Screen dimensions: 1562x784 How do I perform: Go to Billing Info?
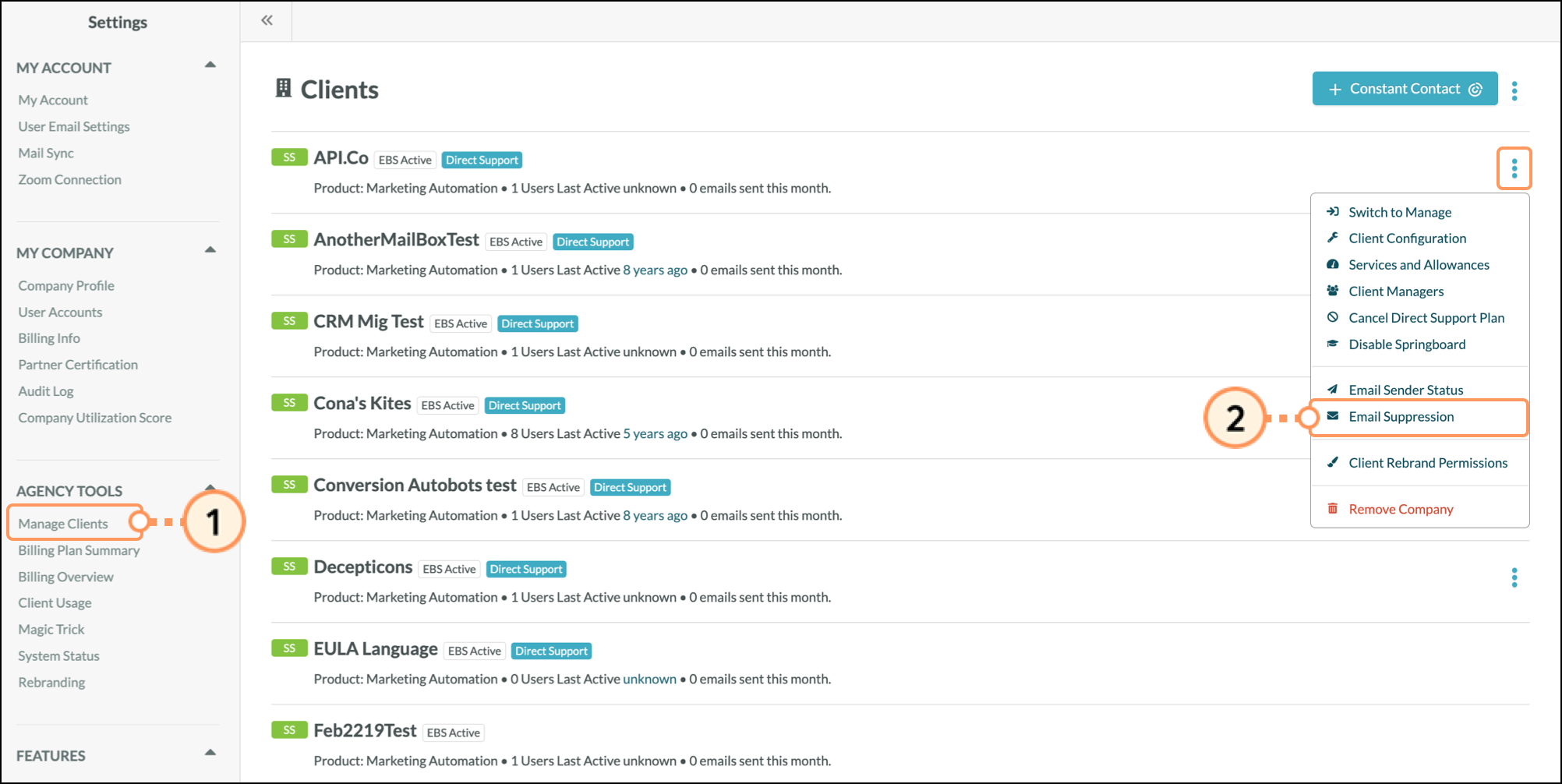[49, 338]
